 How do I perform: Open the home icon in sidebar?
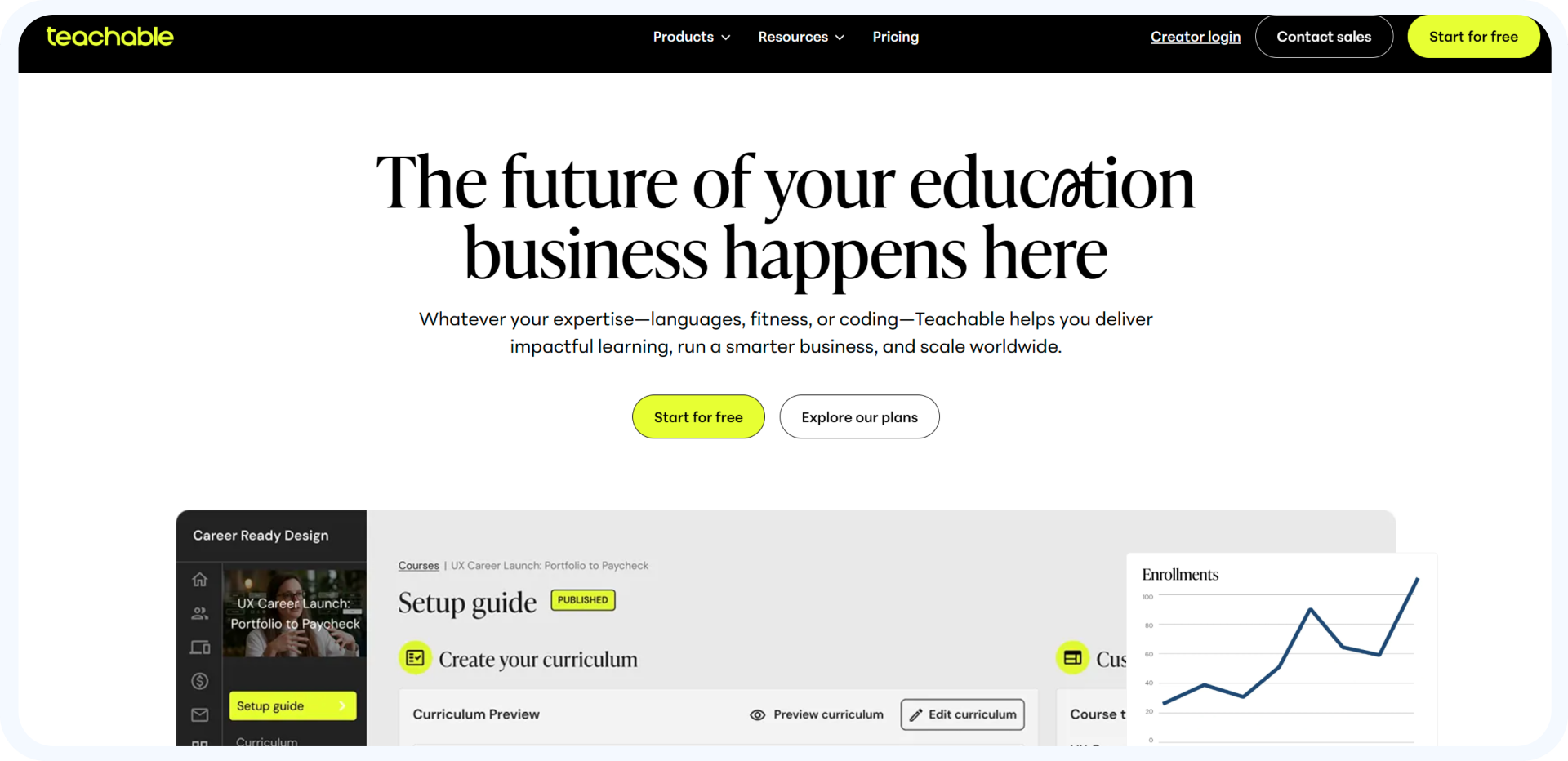click(200, 580)
